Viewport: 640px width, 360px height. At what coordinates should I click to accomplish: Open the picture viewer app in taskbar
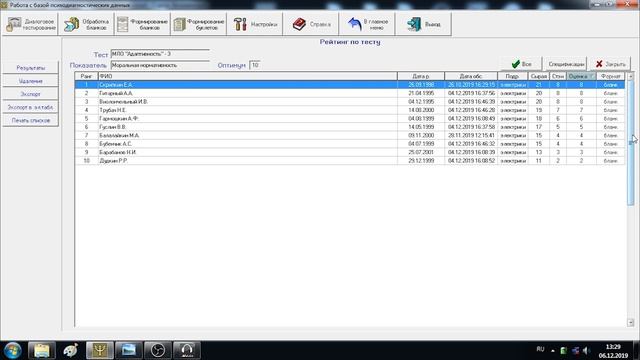[129, 350]
